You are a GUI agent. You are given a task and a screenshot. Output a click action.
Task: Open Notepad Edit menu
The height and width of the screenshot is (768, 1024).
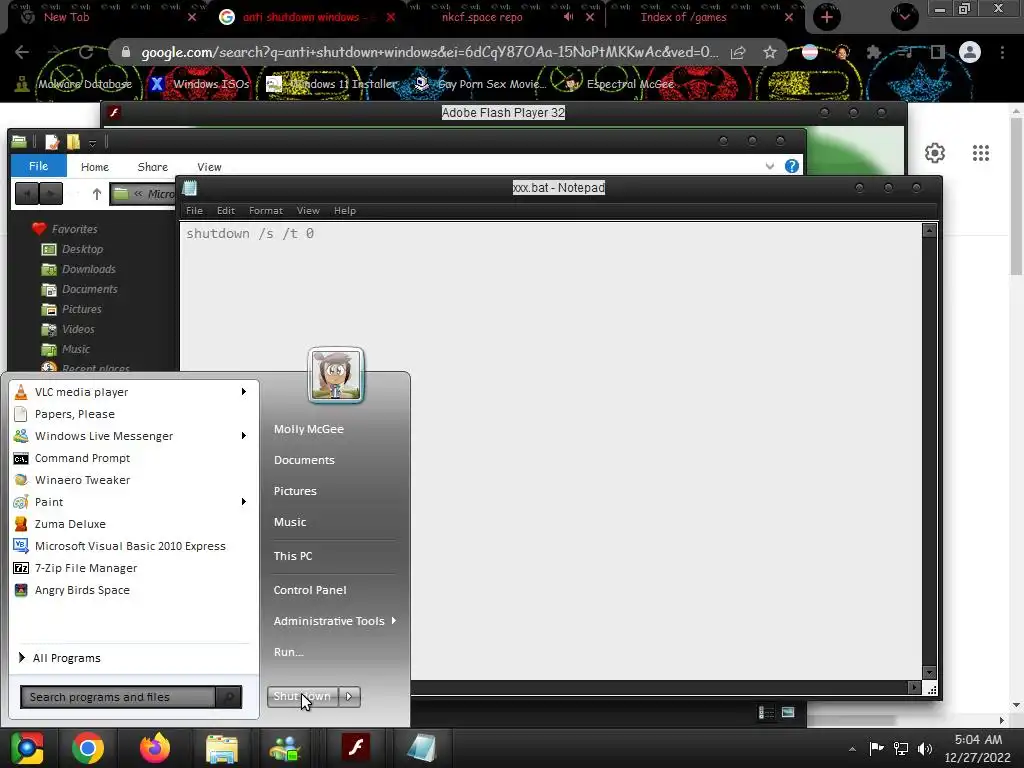tap(226, 210)
